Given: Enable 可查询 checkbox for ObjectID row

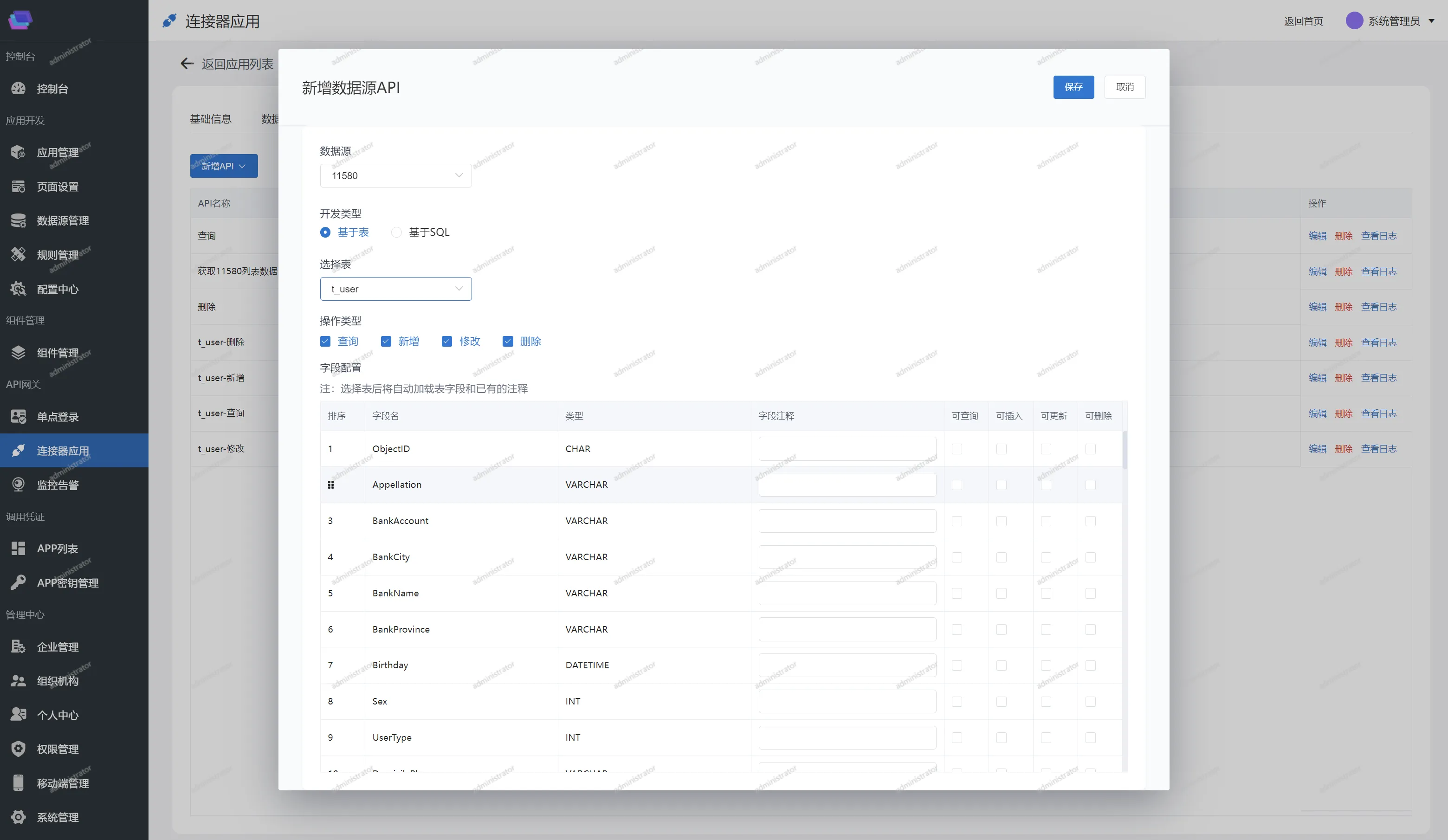Looking at the screenshot, I should coord(957,449).
